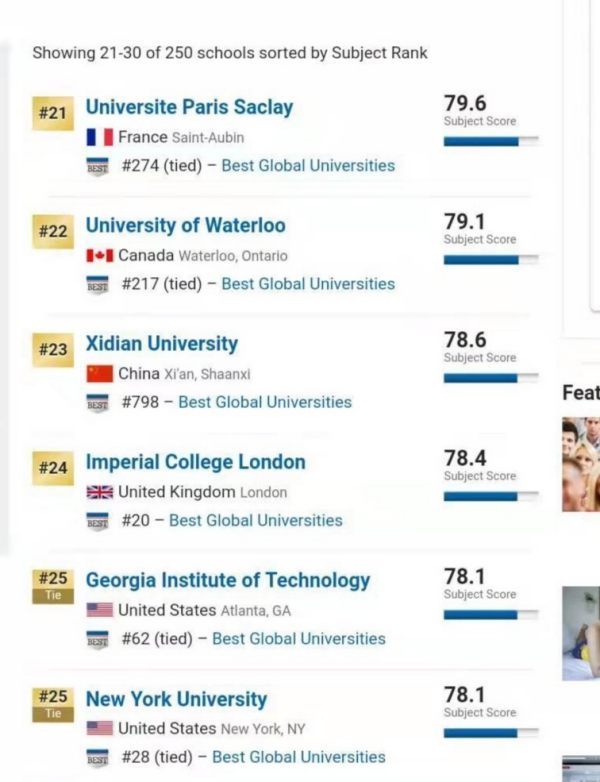
Task: Click the France flag icon
Action: click(x=100, y=137)
